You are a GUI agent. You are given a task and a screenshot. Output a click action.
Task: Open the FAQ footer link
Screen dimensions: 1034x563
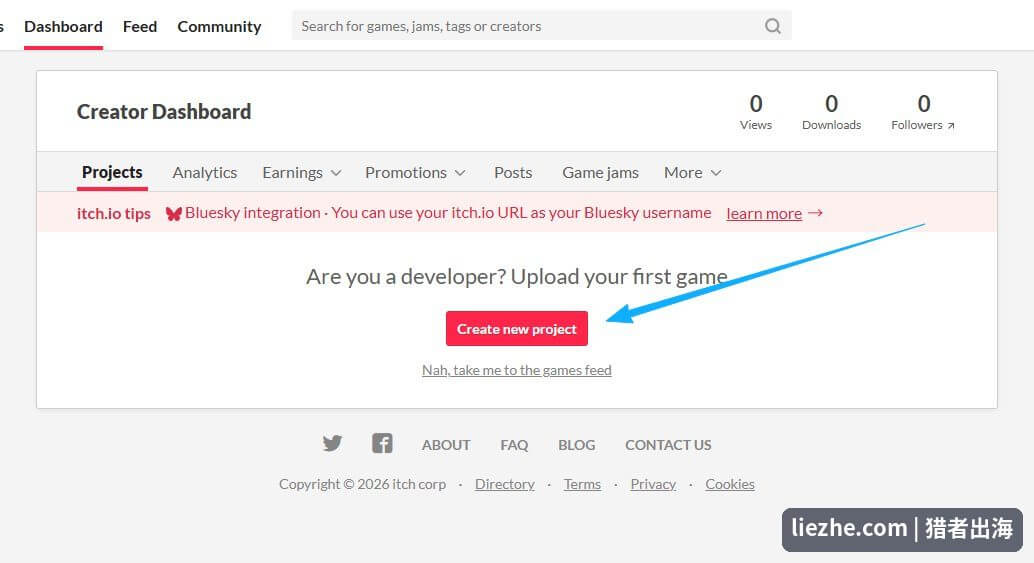[514, 445]
